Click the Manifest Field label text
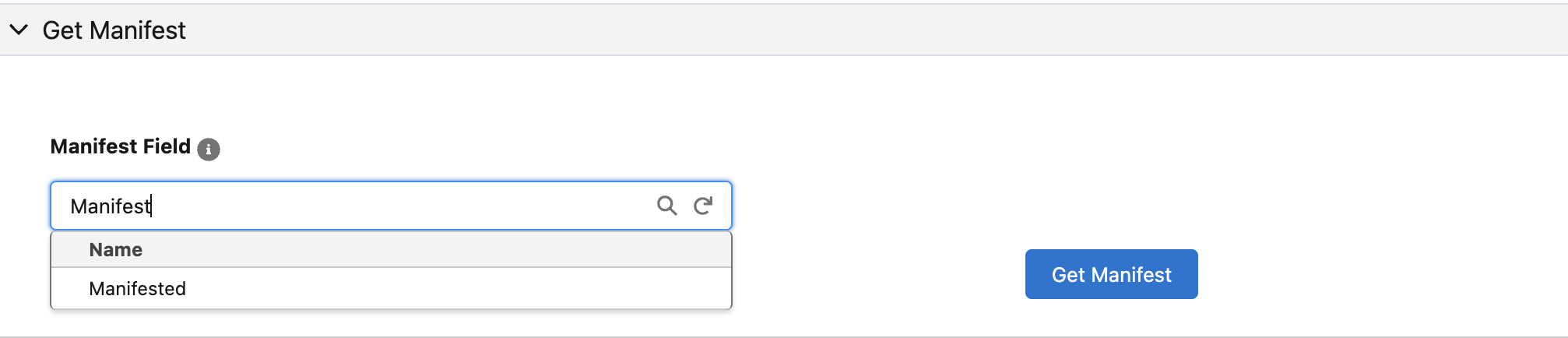 pyautogui.click(x=120, y=146)
